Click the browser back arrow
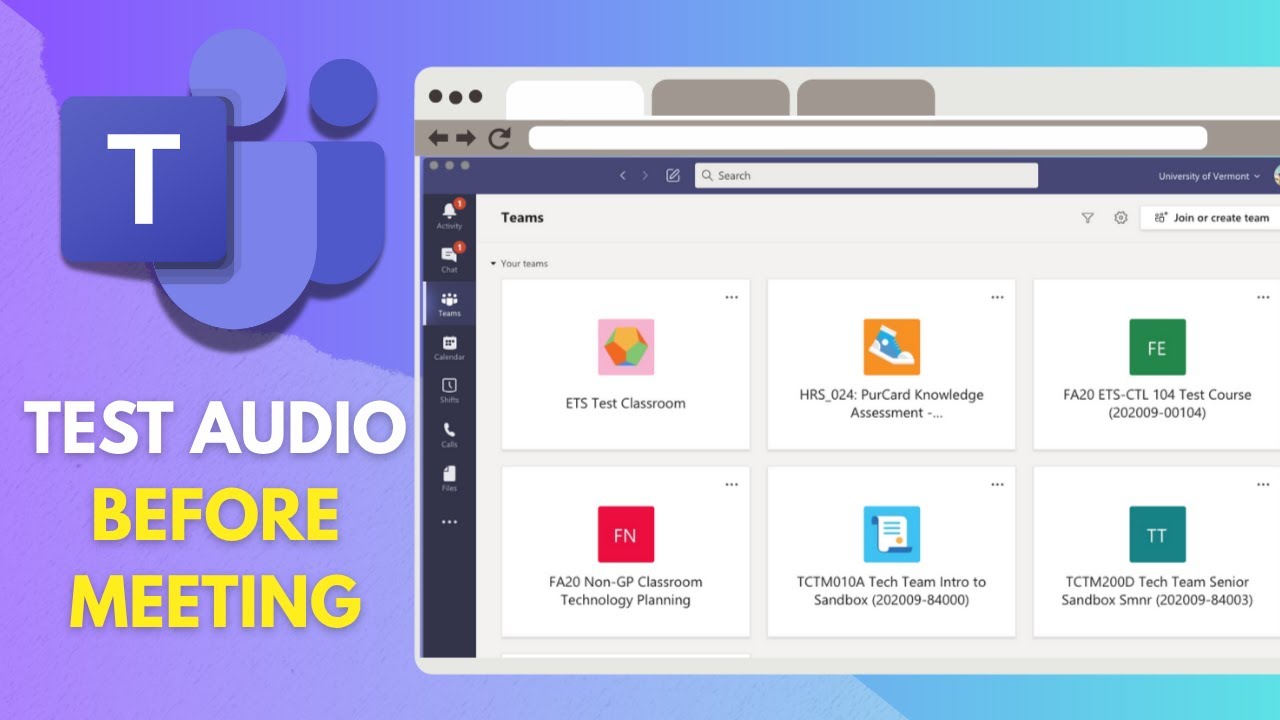This screenshot has height=720, width=1280. [x=438, y=138]
